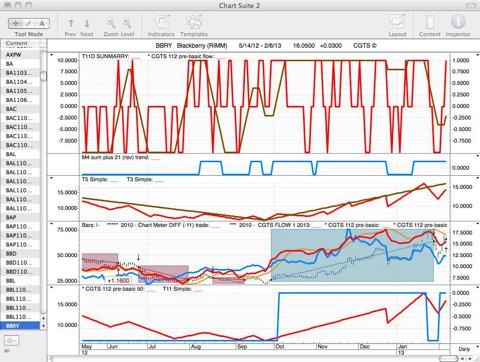Select the crosshair tool in Tool Mode
The image size is (480, 362).
tap(15, 23)
